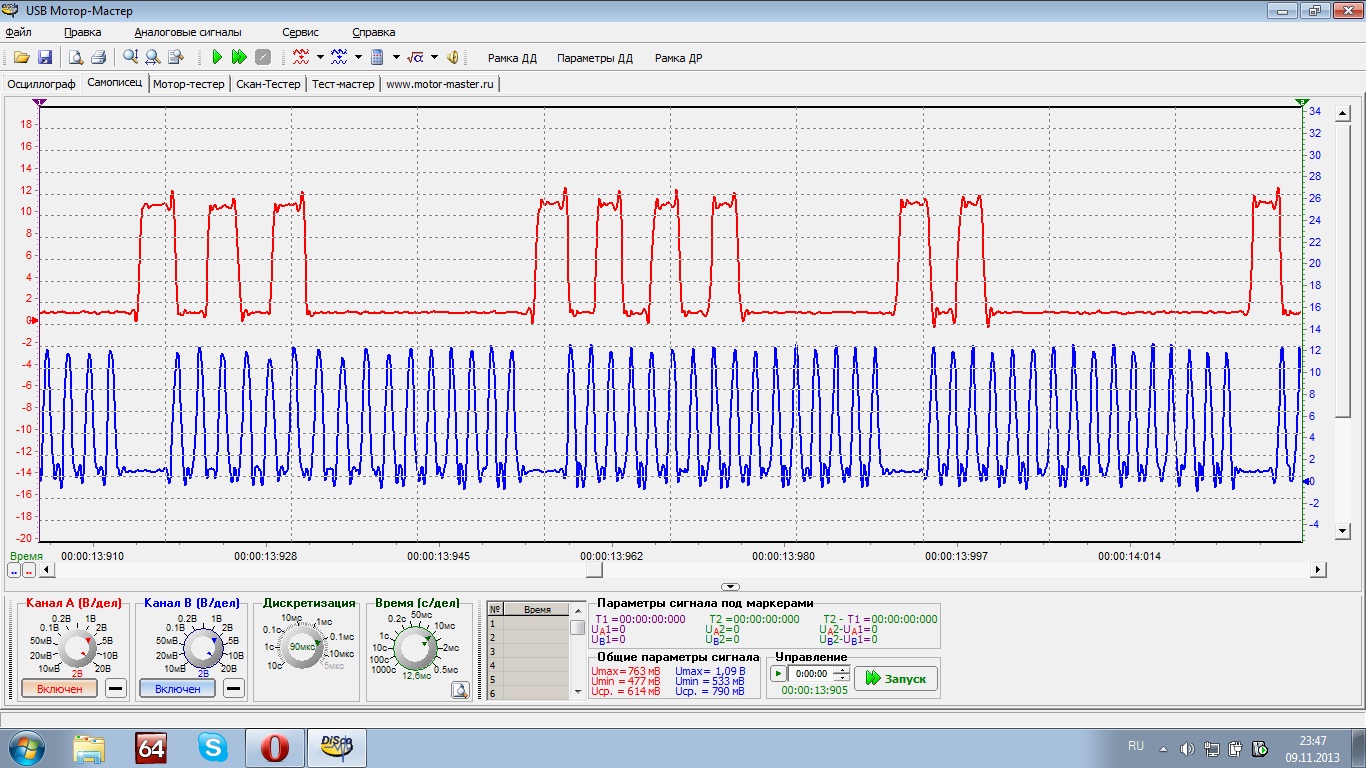Click Канал A volts-per-division knob

(76, 648)
